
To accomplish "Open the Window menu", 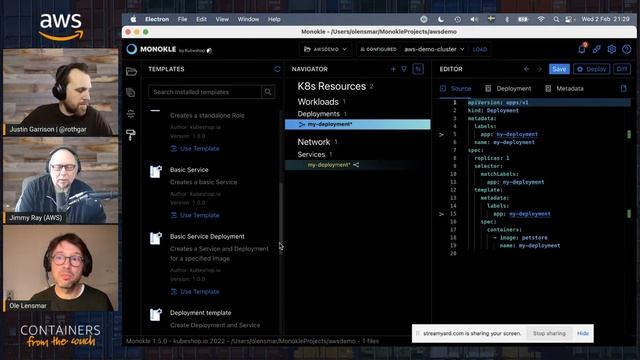I will click(248, 19).
